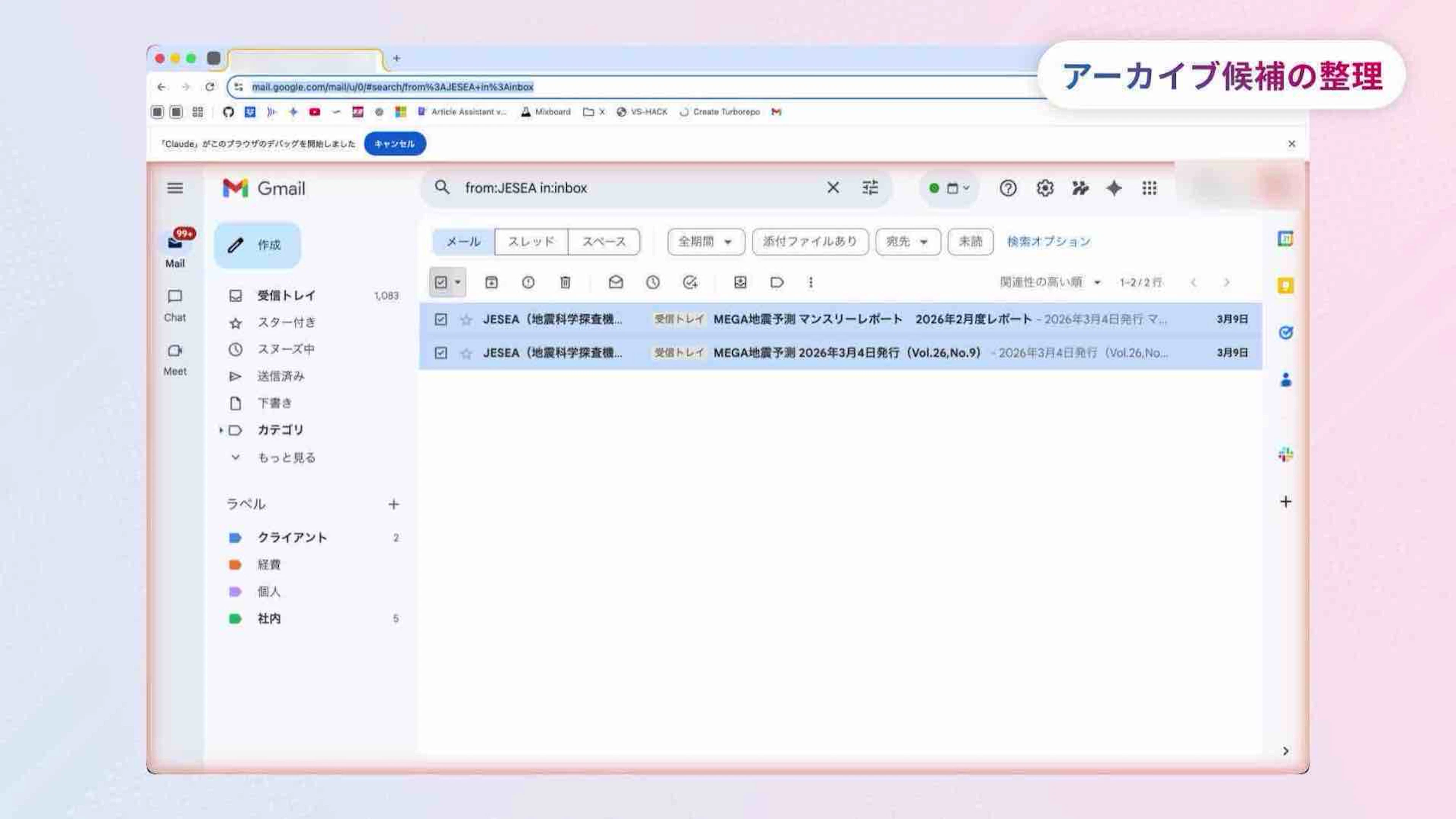Open Gmail settings gear
Screen dimensions: 1456x819
tap(1045, 188)
